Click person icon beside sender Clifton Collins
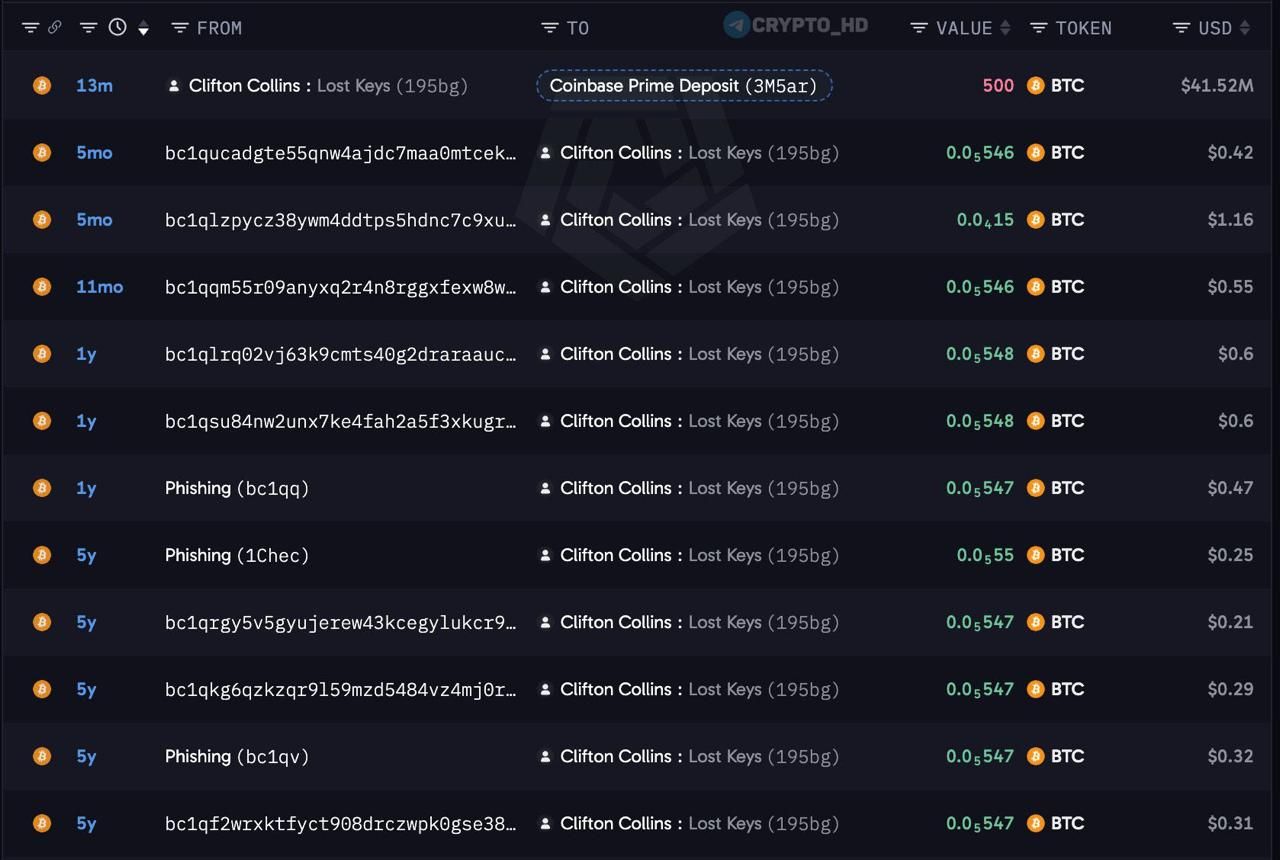Viewport: 1280px width, 860px height. tap(174, 86)
